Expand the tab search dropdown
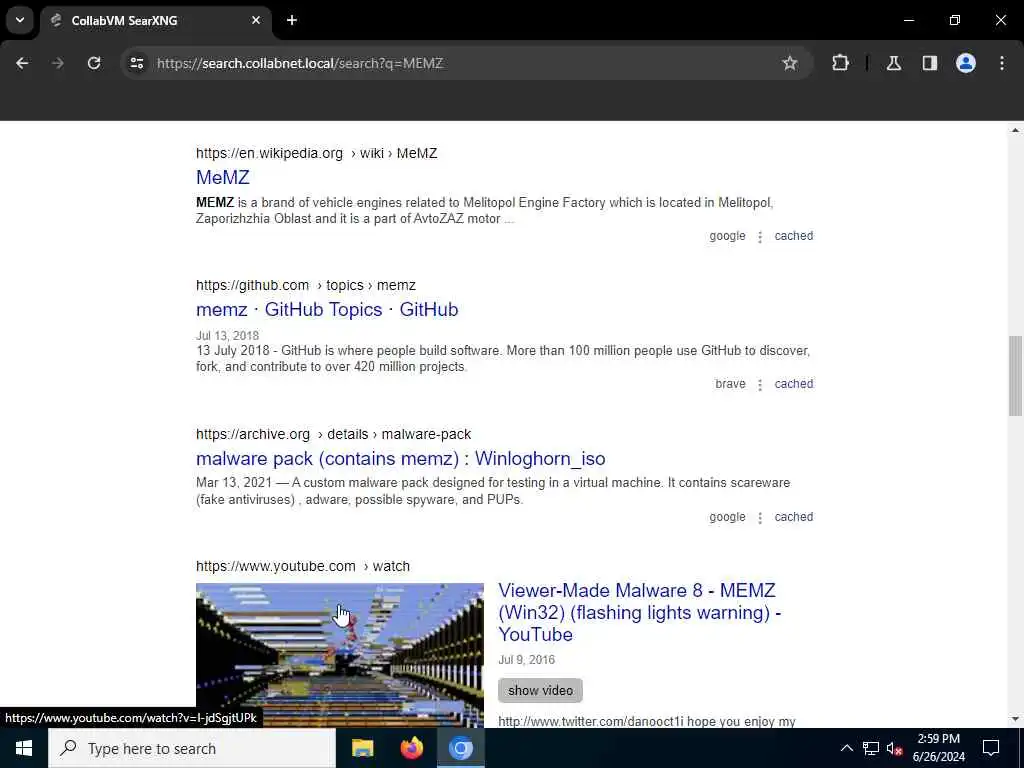 (20, 20)
